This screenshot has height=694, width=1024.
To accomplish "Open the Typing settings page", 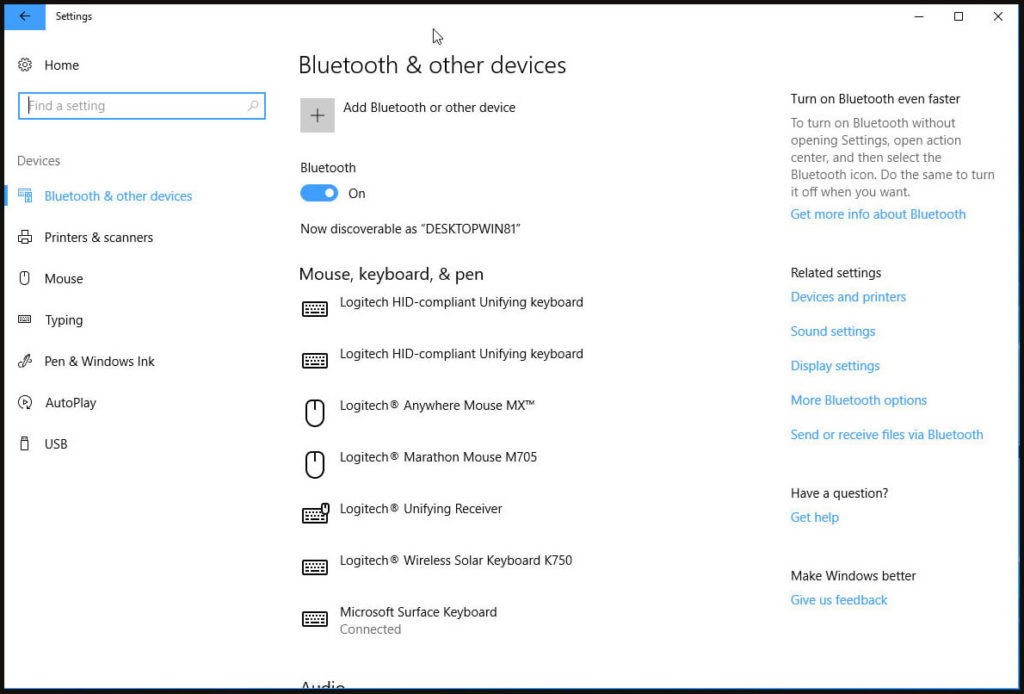I will coord(63,320).
